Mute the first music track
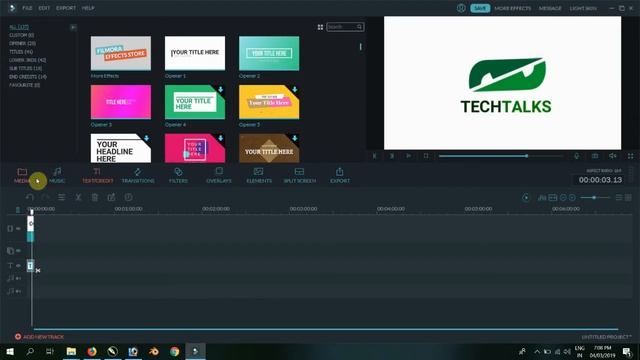Viewport: 640px width, 360px height. pyautogui.click(x=18, y=278)
